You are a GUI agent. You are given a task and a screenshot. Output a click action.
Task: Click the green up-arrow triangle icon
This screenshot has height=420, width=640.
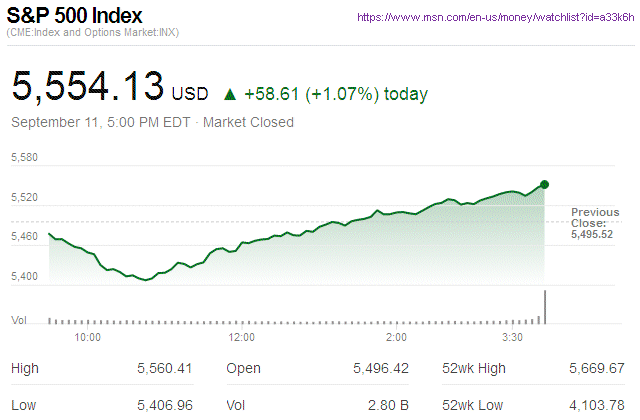click(x=229, y=95)
